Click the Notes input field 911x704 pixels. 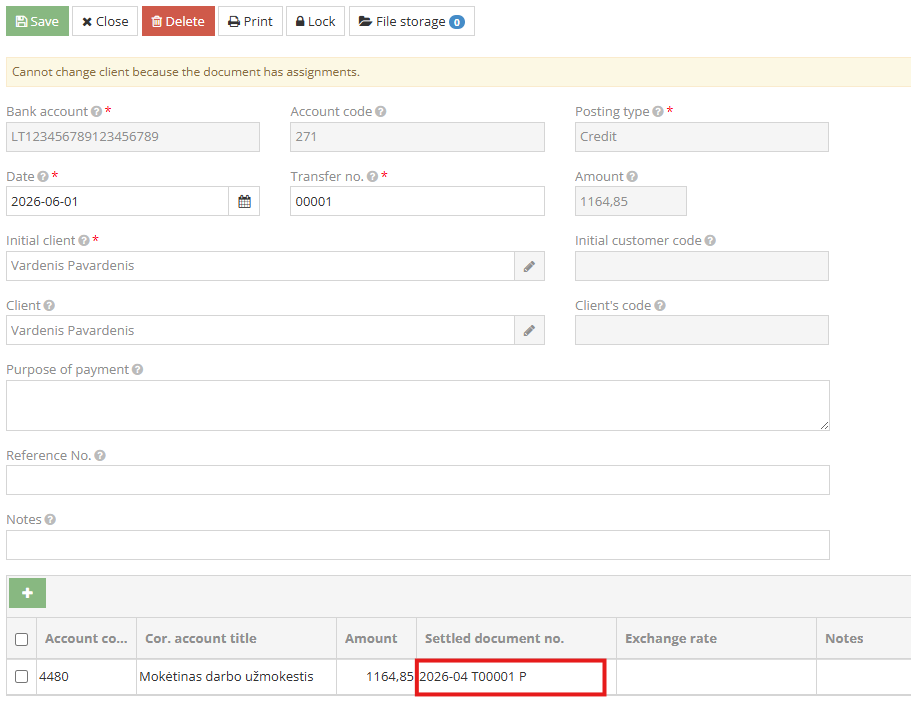[418, 545]
